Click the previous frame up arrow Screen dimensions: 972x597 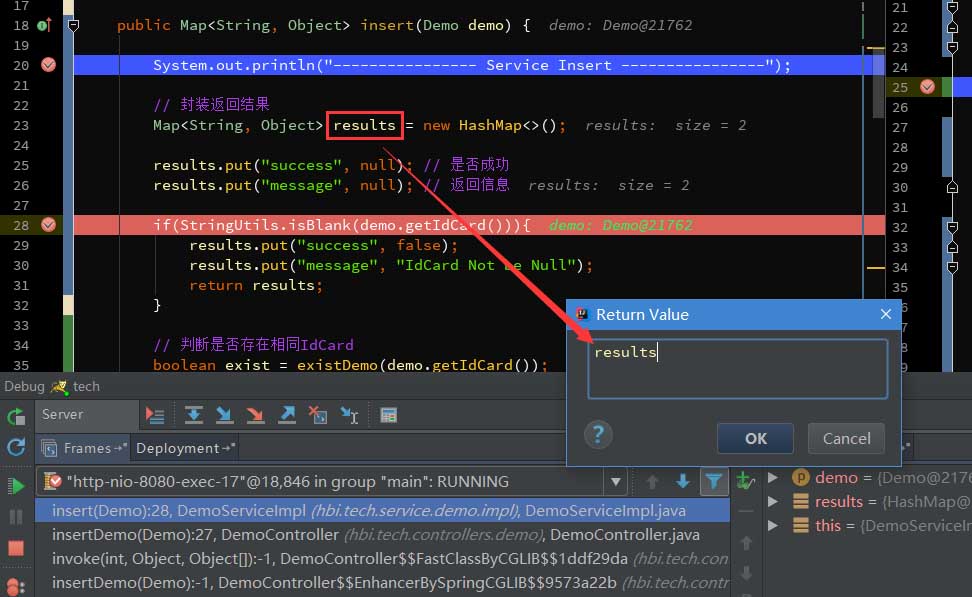(x=652, y=482)
